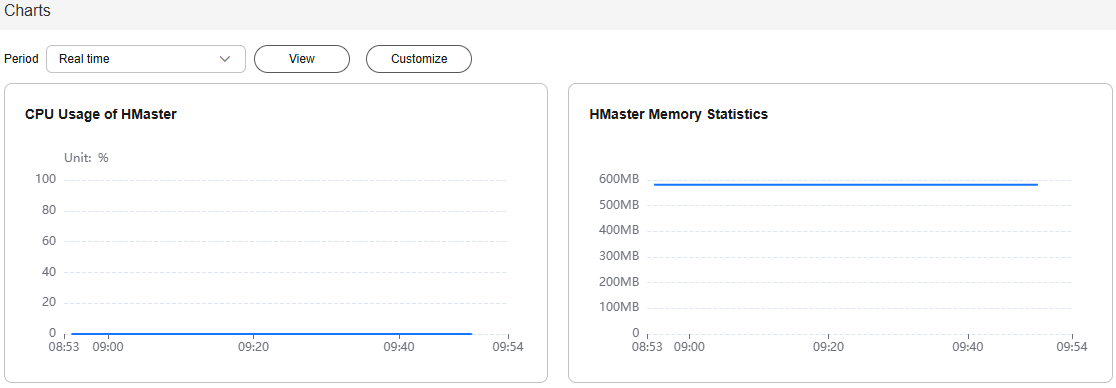Image resolution: width=1116 pixels, height=388 pixels.
Task: Click the Period label text
Action: (21, 59)
